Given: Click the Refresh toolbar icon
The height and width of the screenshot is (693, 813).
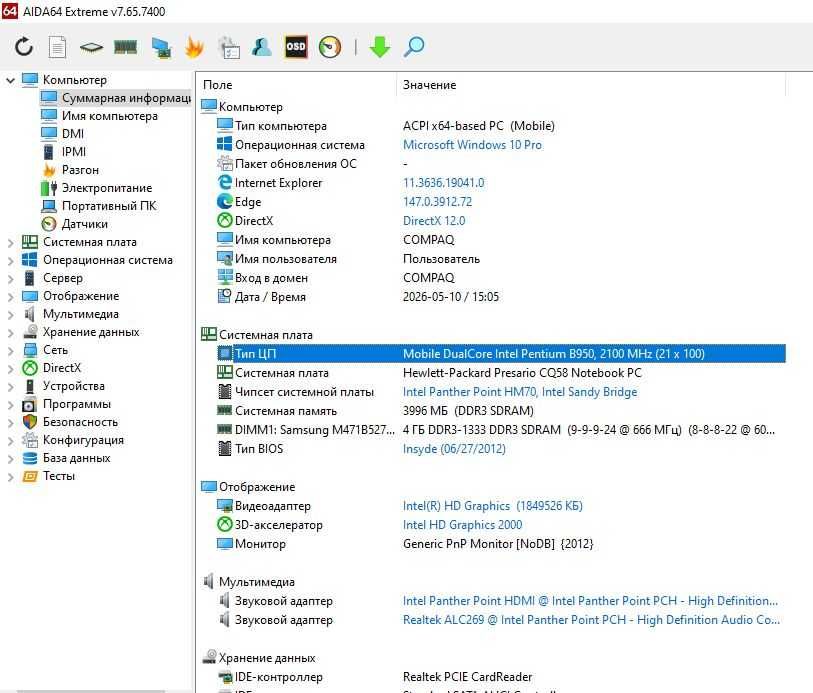Looking at the screenshot, I should click(24, 47).
